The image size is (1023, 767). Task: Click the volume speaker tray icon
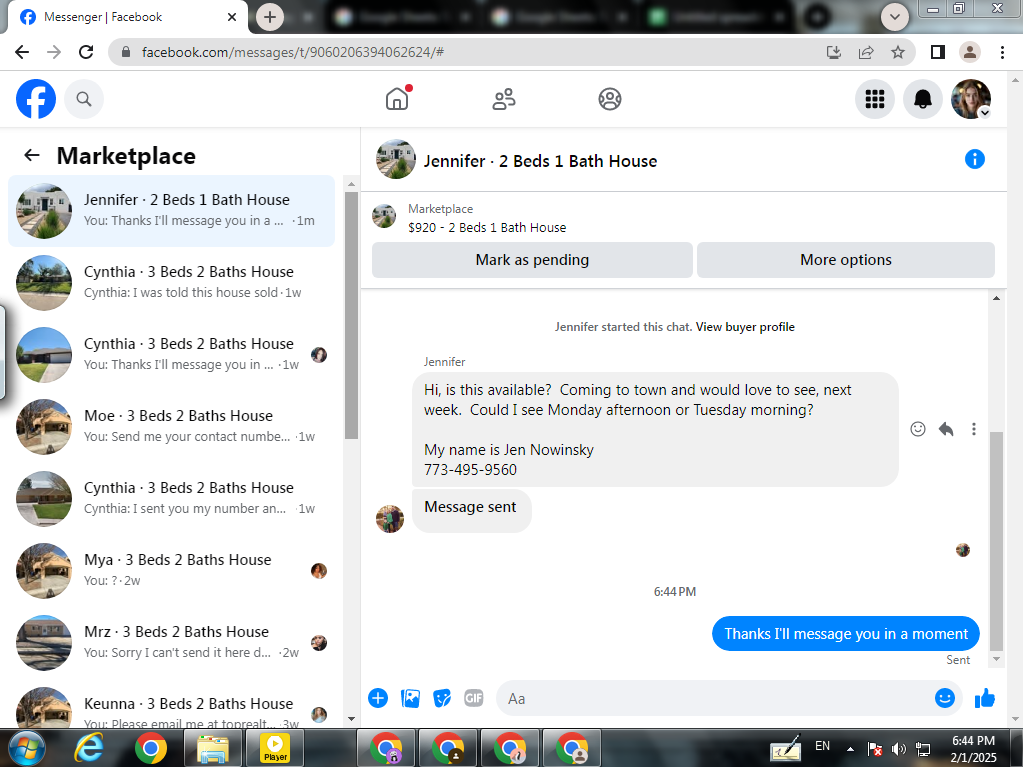[x=898, y=749]
